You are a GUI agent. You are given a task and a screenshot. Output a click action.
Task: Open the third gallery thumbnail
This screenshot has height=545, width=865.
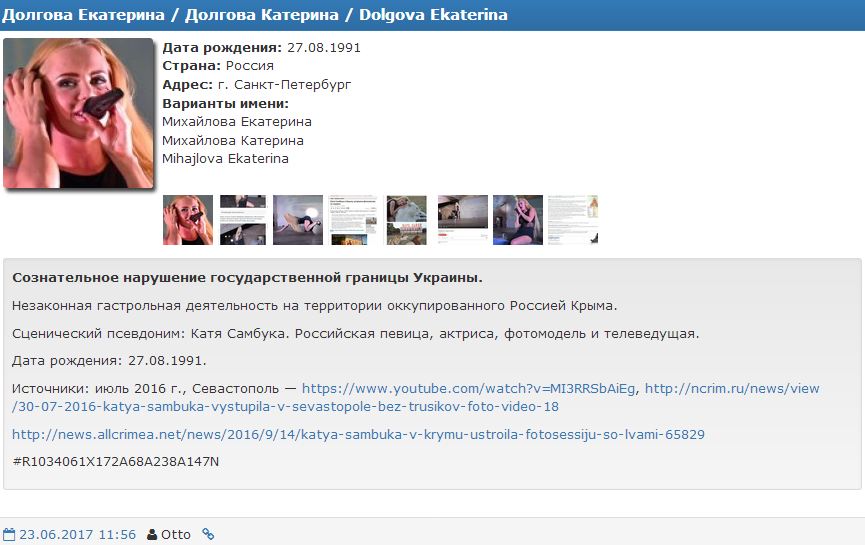click(298, 220)
